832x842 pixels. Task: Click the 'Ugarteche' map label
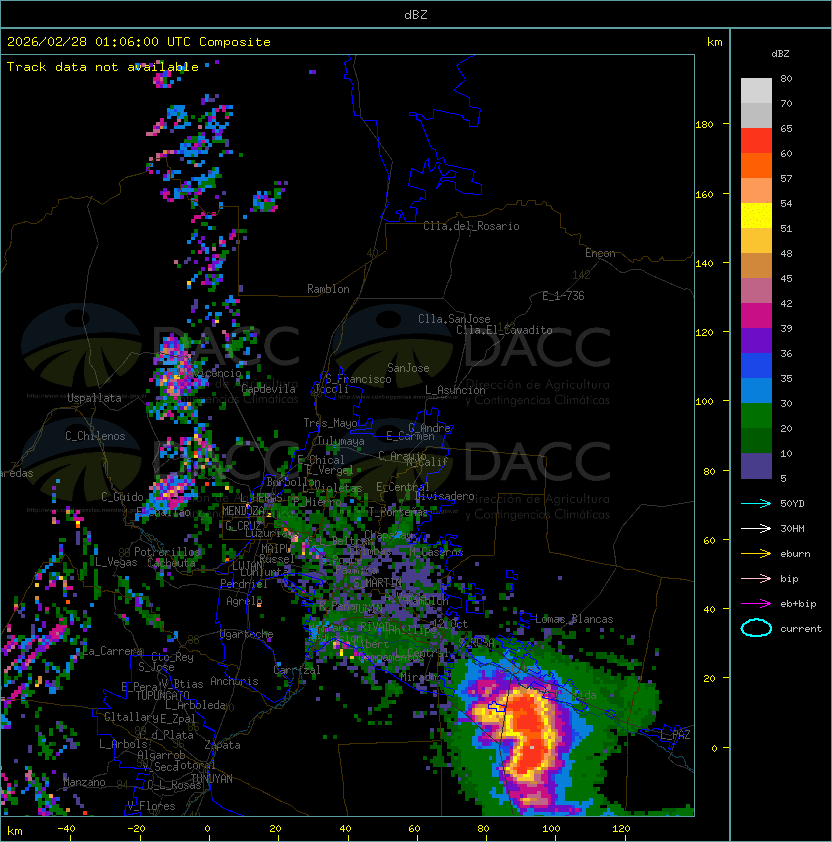coord(247,634)
